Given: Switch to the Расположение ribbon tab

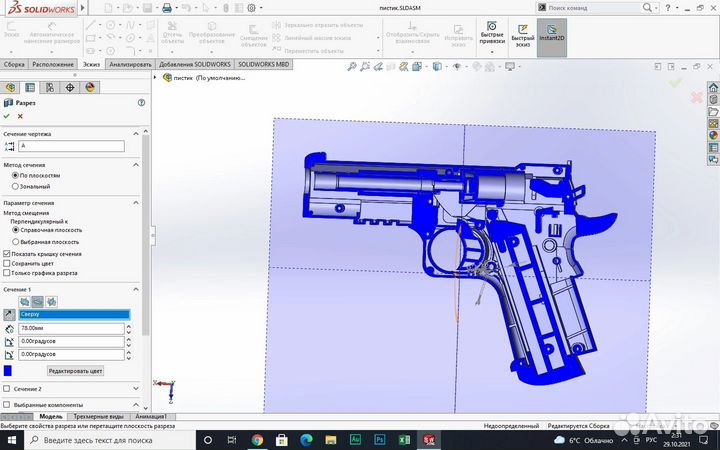Looking at the screenshot, I should pyautogui.click(x=53, y=64).
